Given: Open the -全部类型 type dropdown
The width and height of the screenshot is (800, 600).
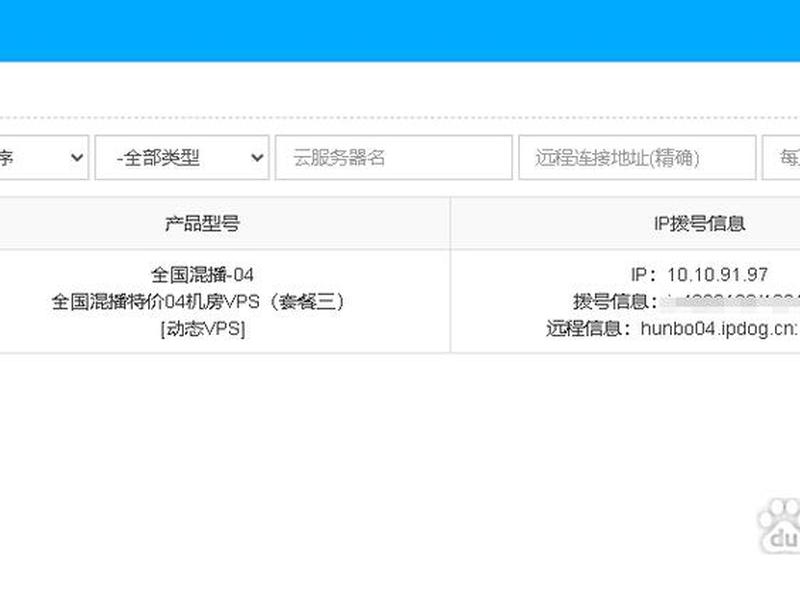Looking at the screenshot, I should click(182, 158).
